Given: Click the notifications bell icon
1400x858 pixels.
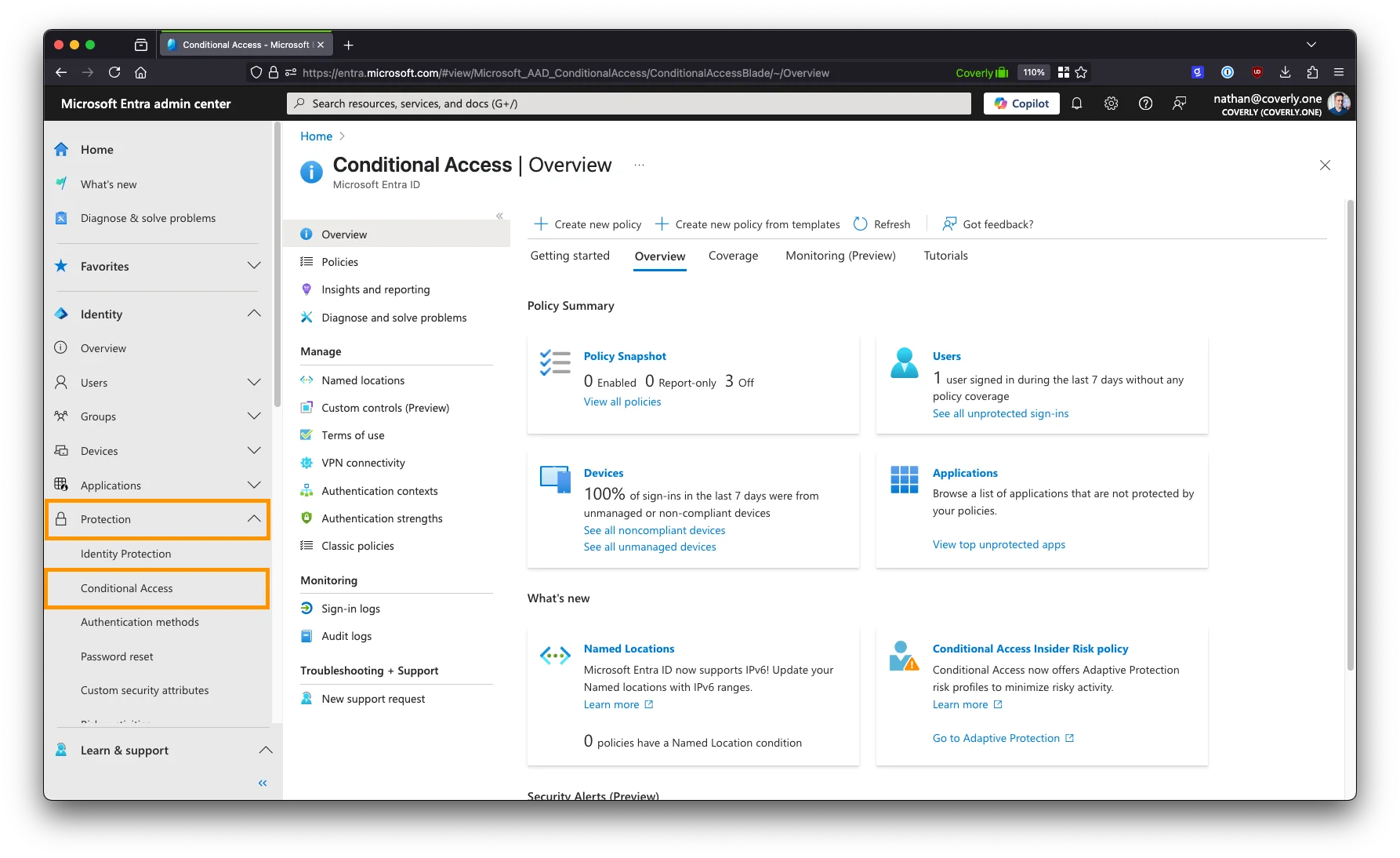Looking at the screenshot, I should [x=1076, y=103].
